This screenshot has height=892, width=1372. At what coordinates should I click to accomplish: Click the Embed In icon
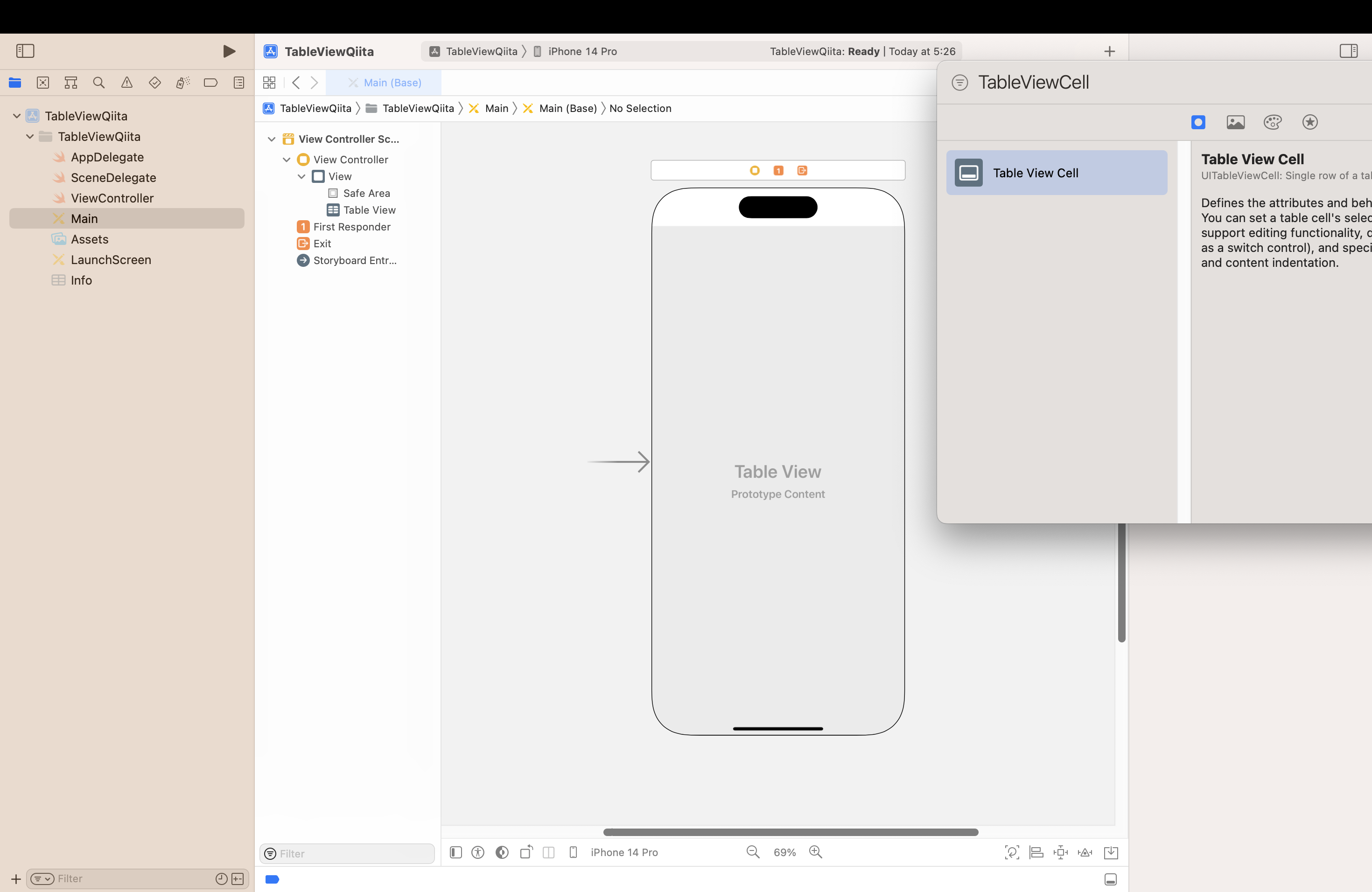click(1111, 852)
